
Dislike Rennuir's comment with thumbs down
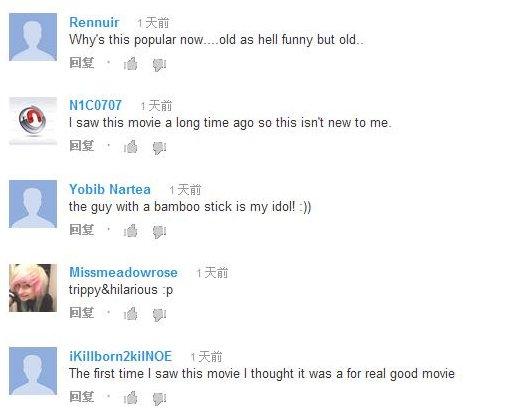click(x=159, y=65)
